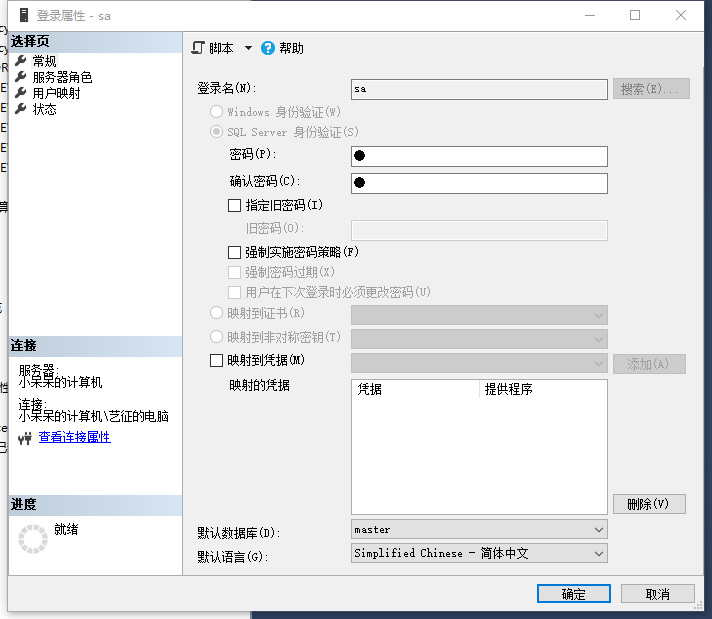The image size is (712, 619).
Task: Click the blue help question mark icon
Action: tap(268, 48)
